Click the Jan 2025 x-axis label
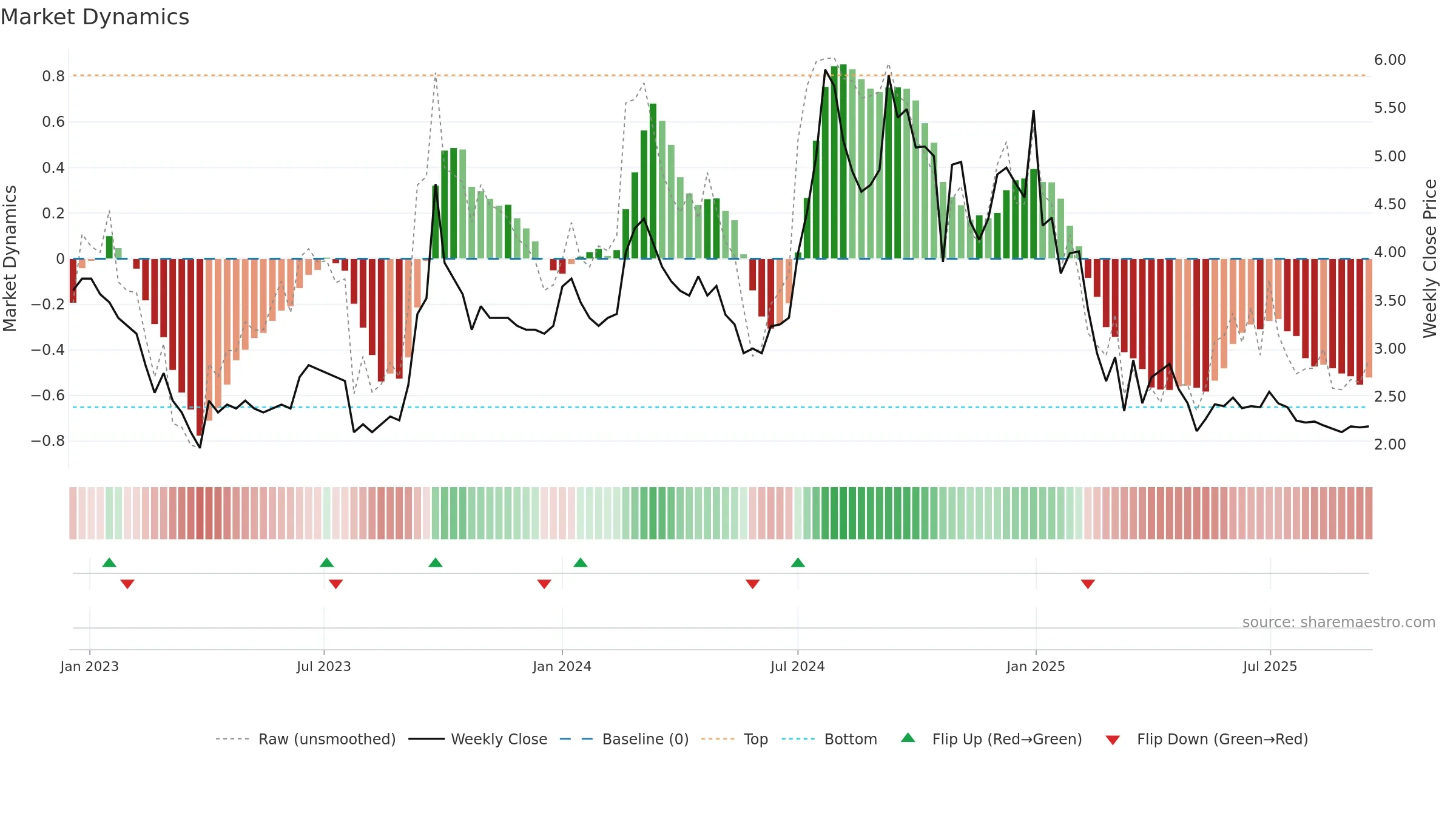 coord(1036,666)
